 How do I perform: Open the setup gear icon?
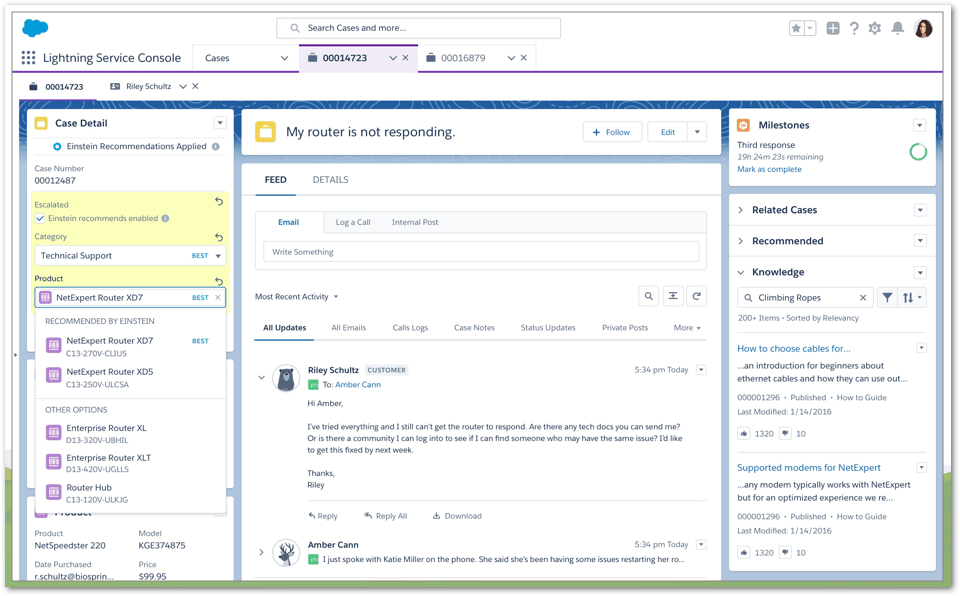coord(875,28)
